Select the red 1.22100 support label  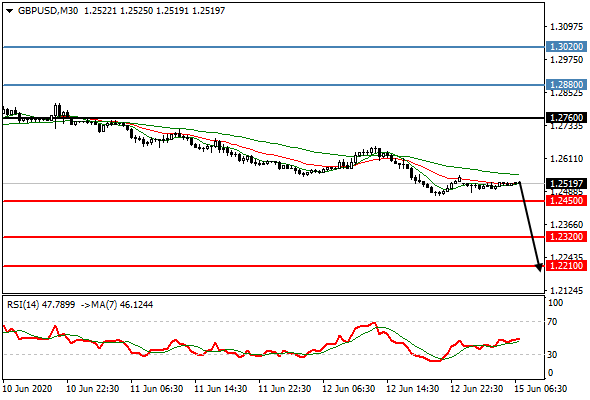pos(566,266)
